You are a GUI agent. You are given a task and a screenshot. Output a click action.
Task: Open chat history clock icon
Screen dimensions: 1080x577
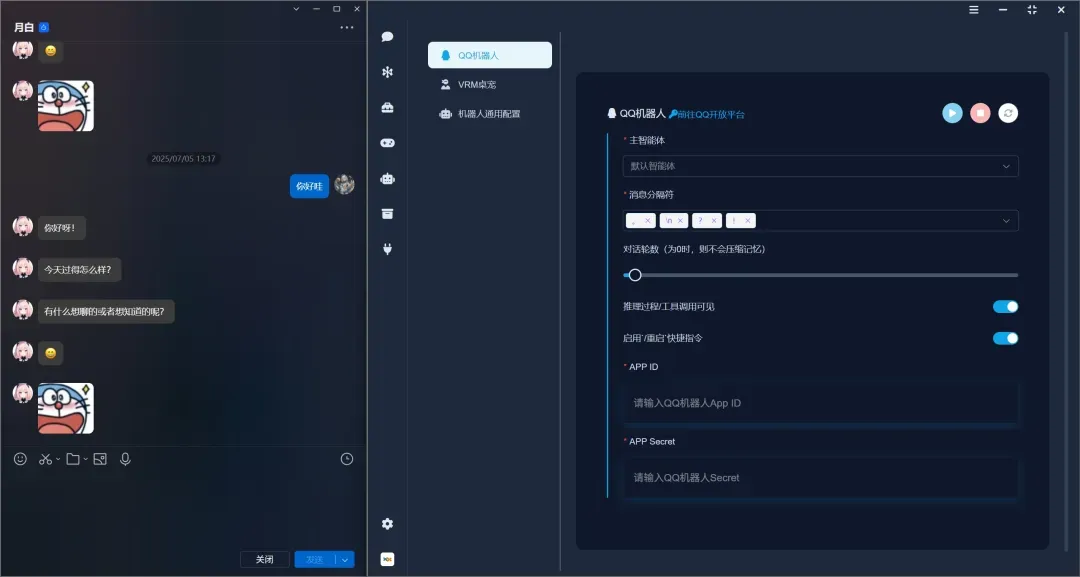[347, 459]
